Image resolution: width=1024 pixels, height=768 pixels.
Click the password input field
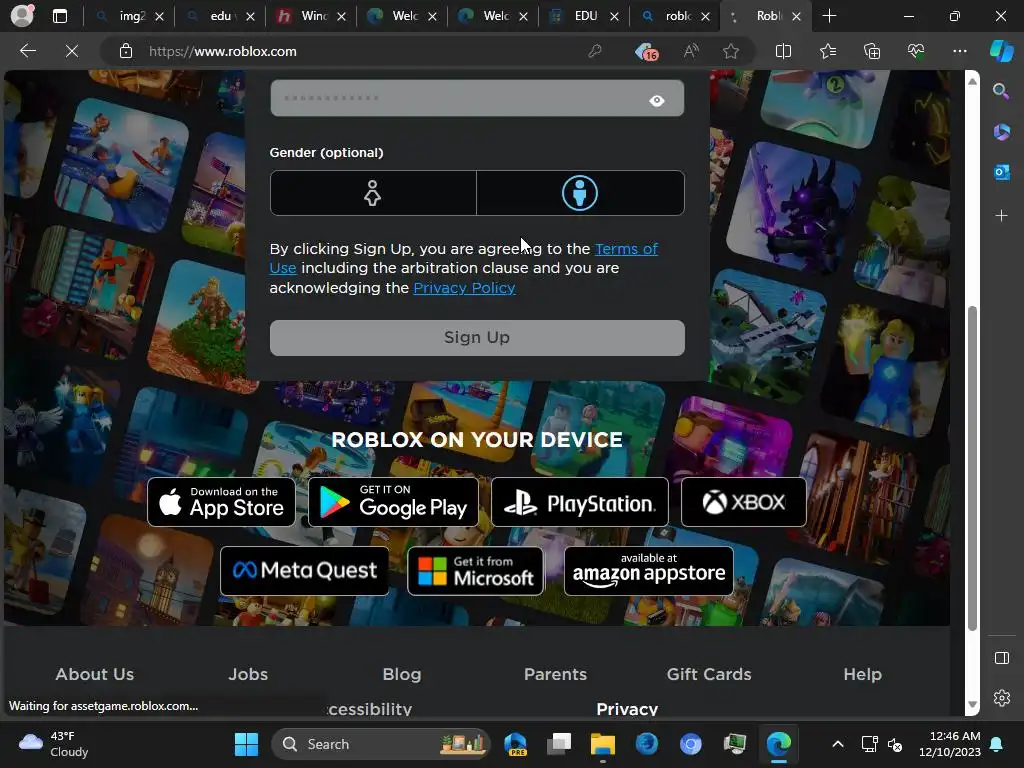pyautogui.click(x=477, y=99)
